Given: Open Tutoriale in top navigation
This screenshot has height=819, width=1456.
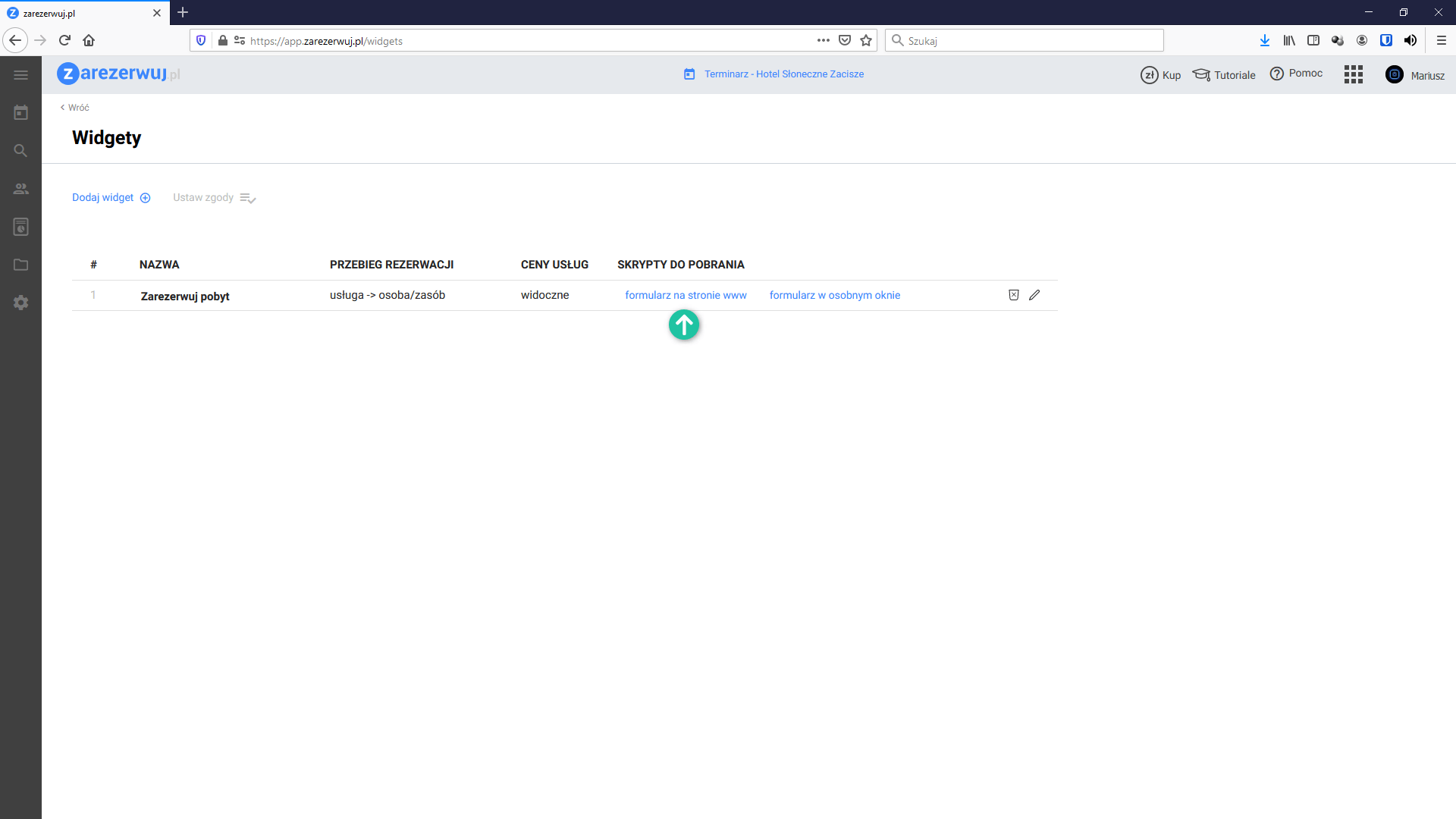Looking at the screenshot, I should 1224,74.
